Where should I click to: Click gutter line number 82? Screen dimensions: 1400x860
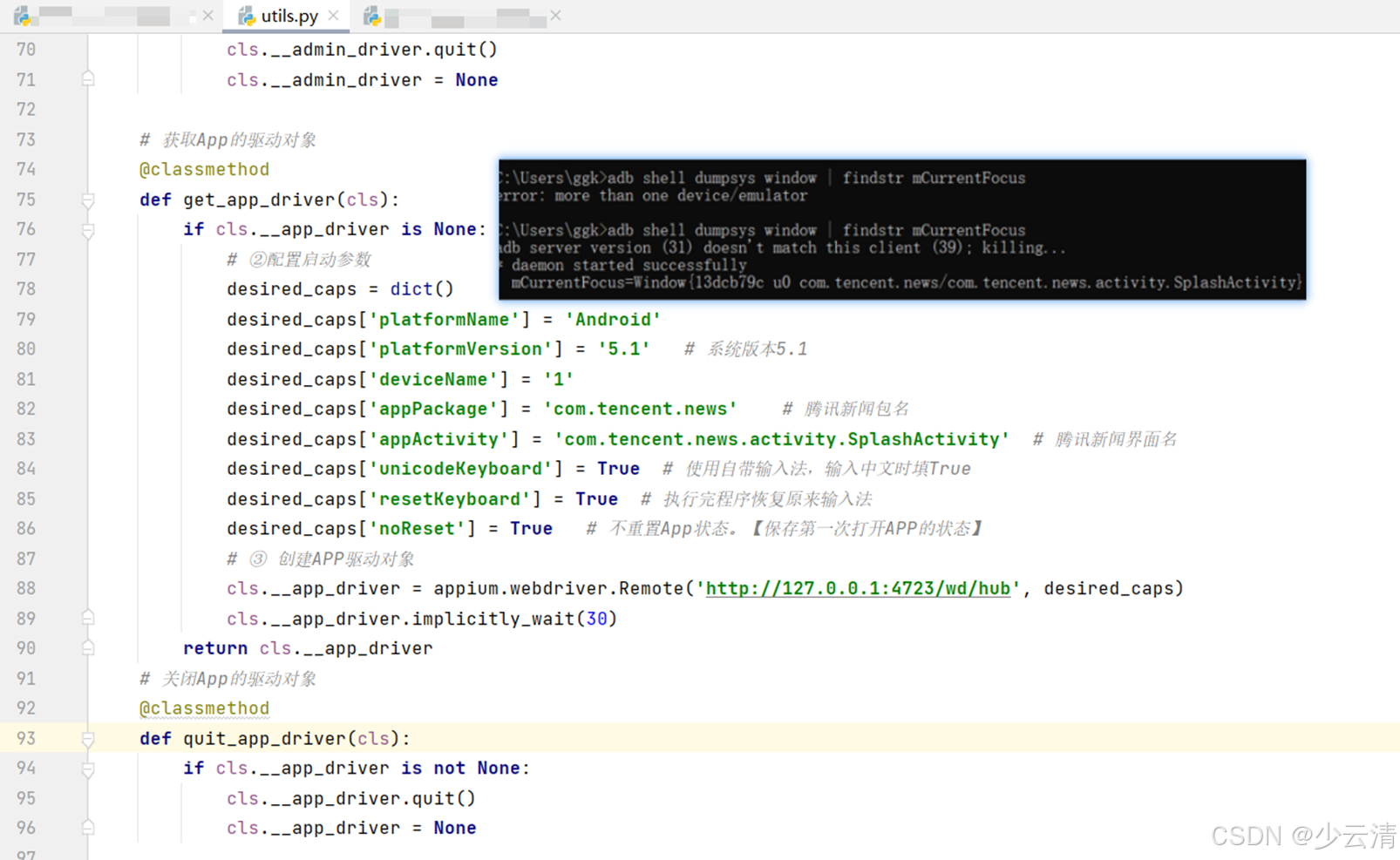point(26,409)
